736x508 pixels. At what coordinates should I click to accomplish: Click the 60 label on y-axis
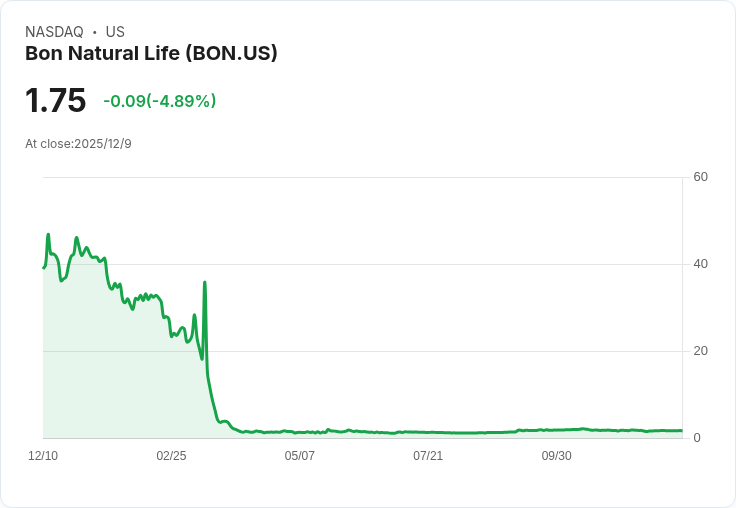point(700,177)
